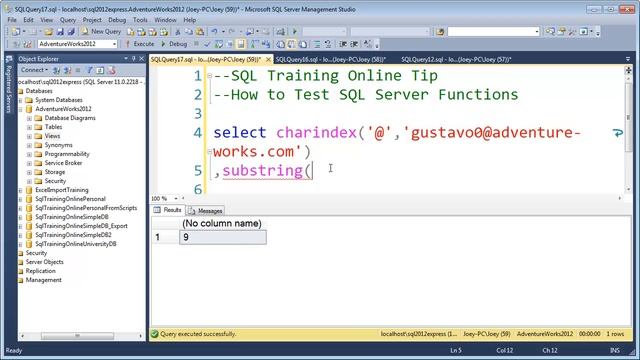The image size is (640, 360).
Task: Open Registered Servers side tab
Action: [9, 84]
